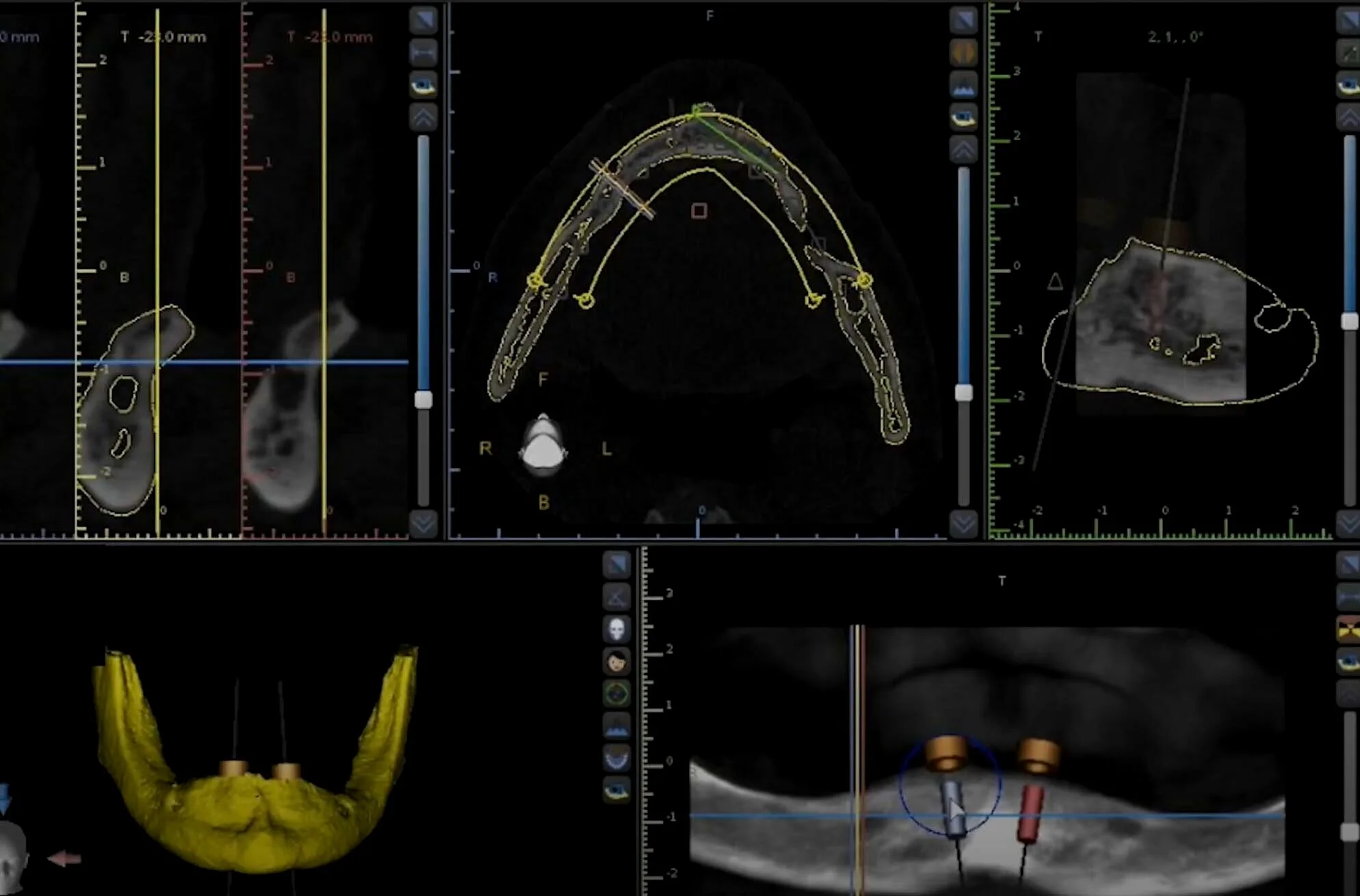This screenshot has height=896, width=1360.
Task: Click the maximize corner icon of axial view
Action: pyautogui.click(x=963, y=20)
